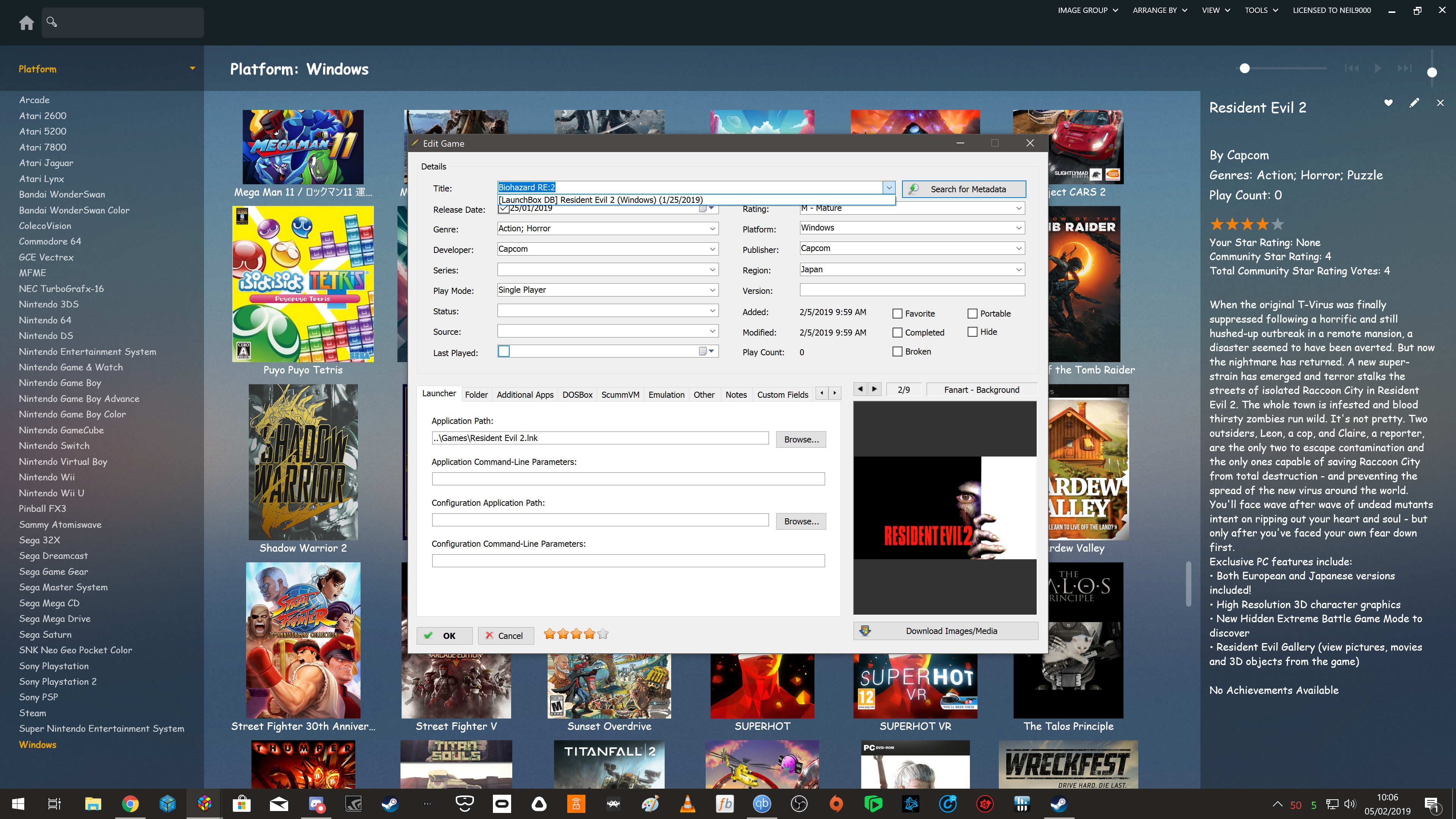
Task: Open the View menu
Action: click(1216, 10)
